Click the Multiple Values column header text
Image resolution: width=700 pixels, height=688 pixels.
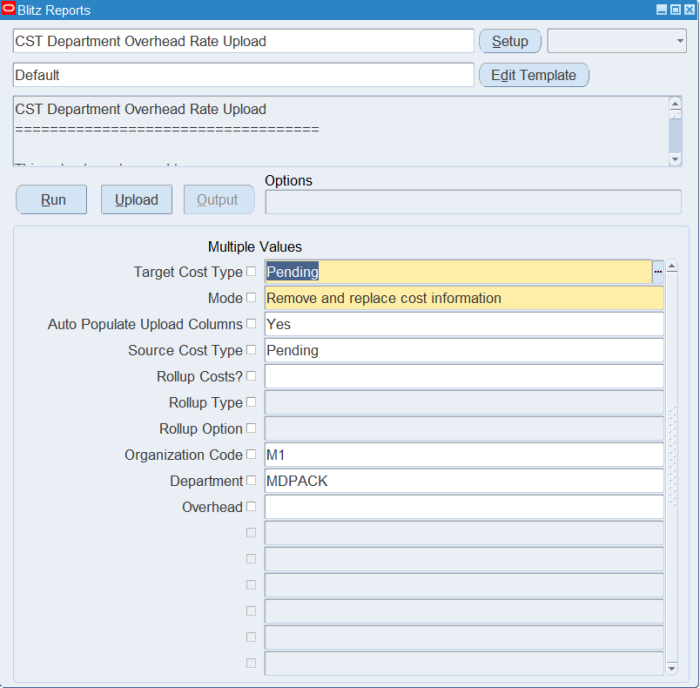pyautogui.click(x=255, y=246)
